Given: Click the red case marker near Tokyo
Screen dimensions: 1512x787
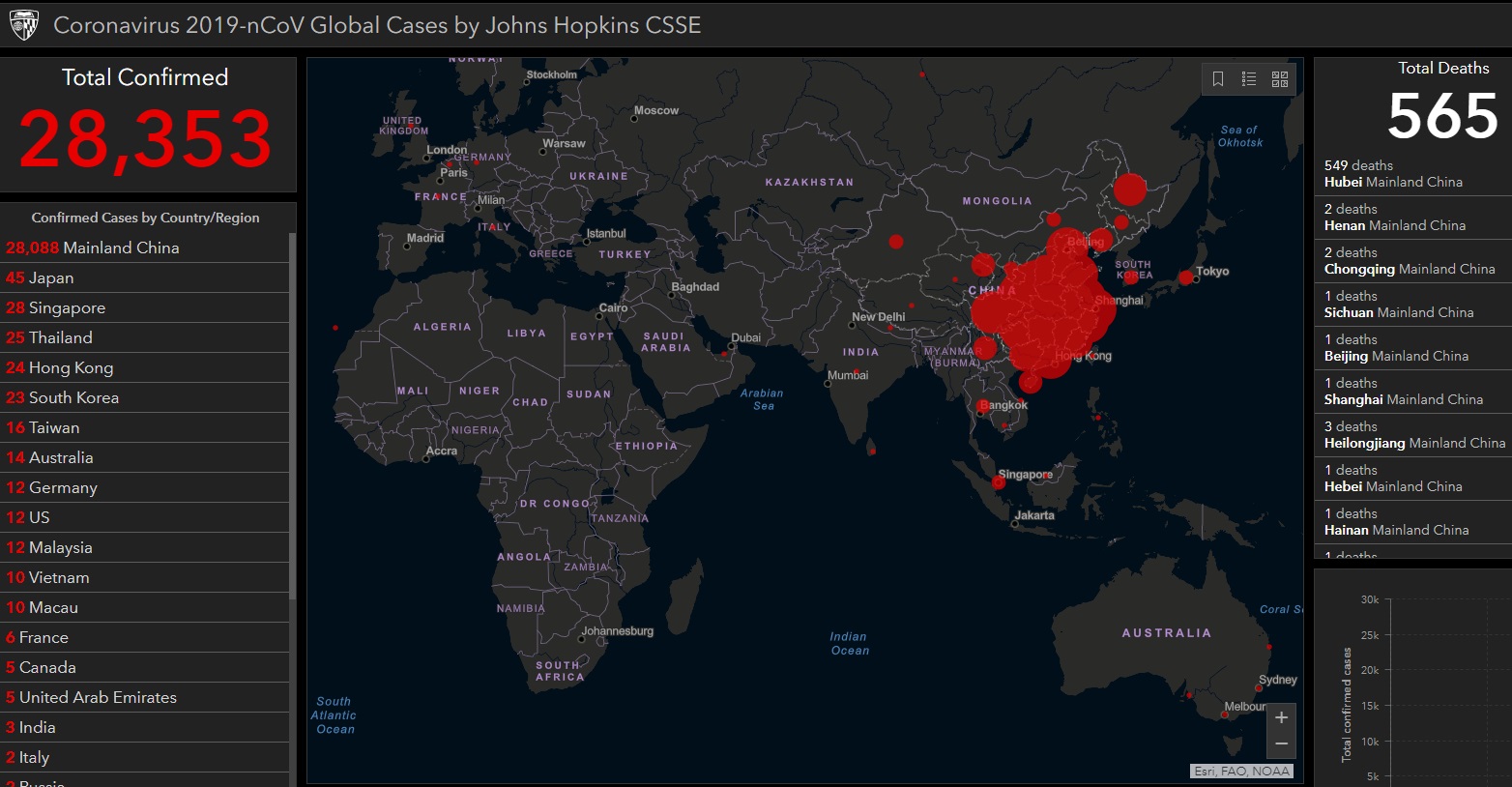Looking at the screenshot, I should 1185,277.
